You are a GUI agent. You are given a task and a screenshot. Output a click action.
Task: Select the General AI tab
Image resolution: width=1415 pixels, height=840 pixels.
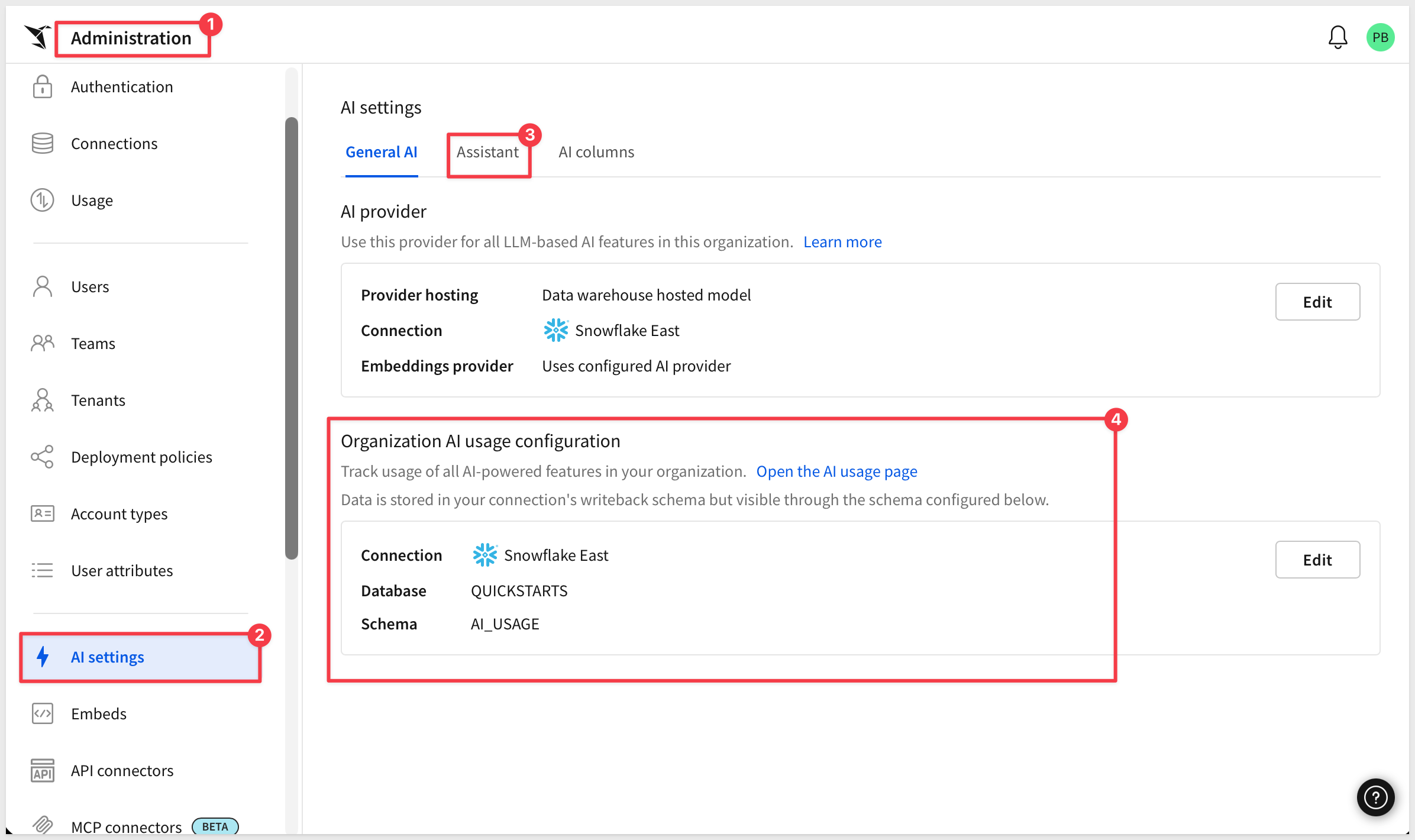pos(382,152)
